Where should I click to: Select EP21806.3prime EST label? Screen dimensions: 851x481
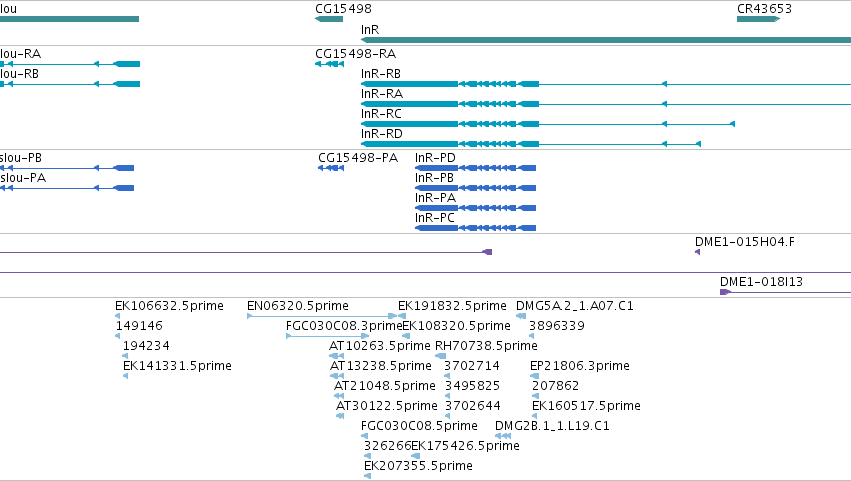[x=580, y=366]
